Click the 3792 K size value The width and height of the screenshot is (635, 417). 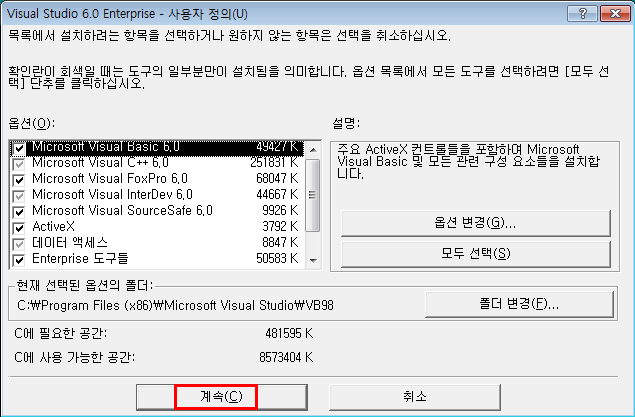[280, 227]
